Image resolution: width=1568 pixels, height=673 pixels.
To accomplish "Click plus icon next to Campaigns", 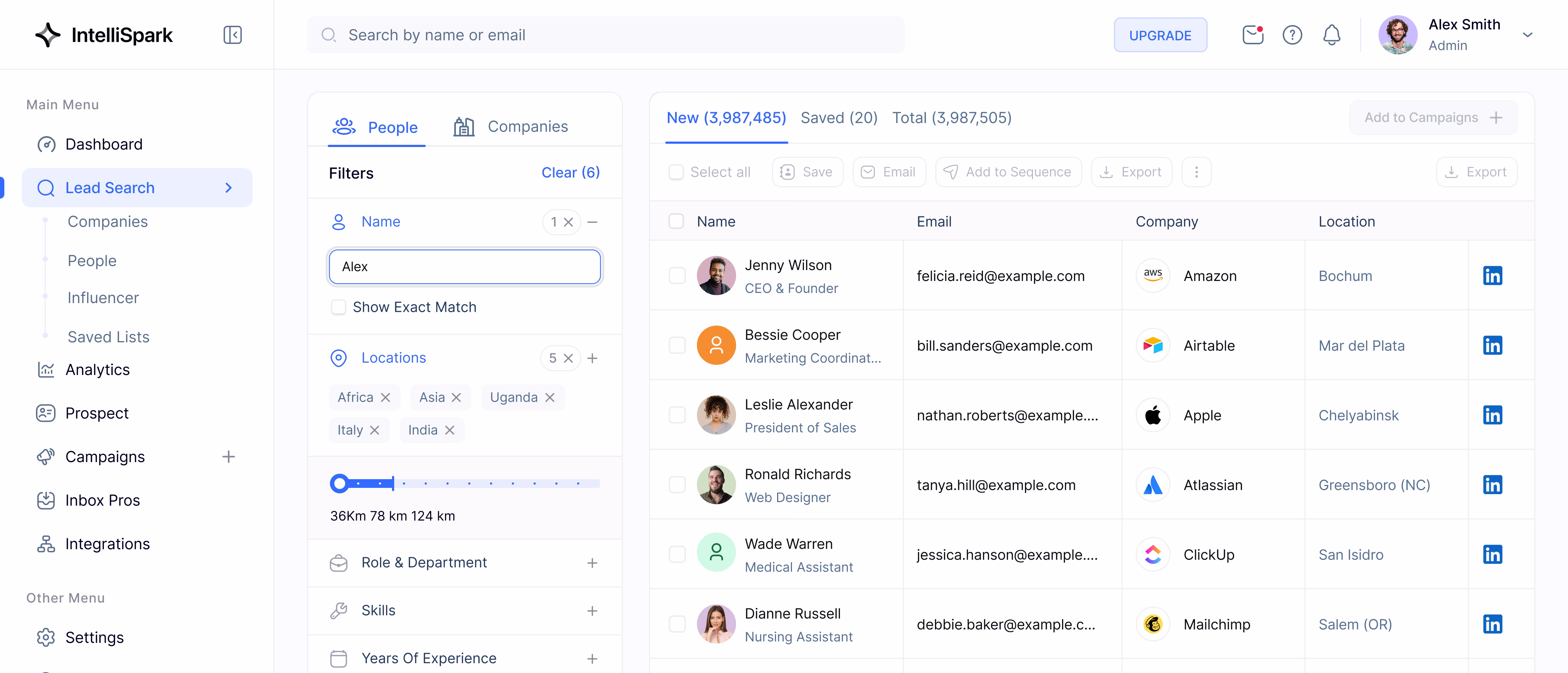I will pyautogui.click(x=228, y=457).
